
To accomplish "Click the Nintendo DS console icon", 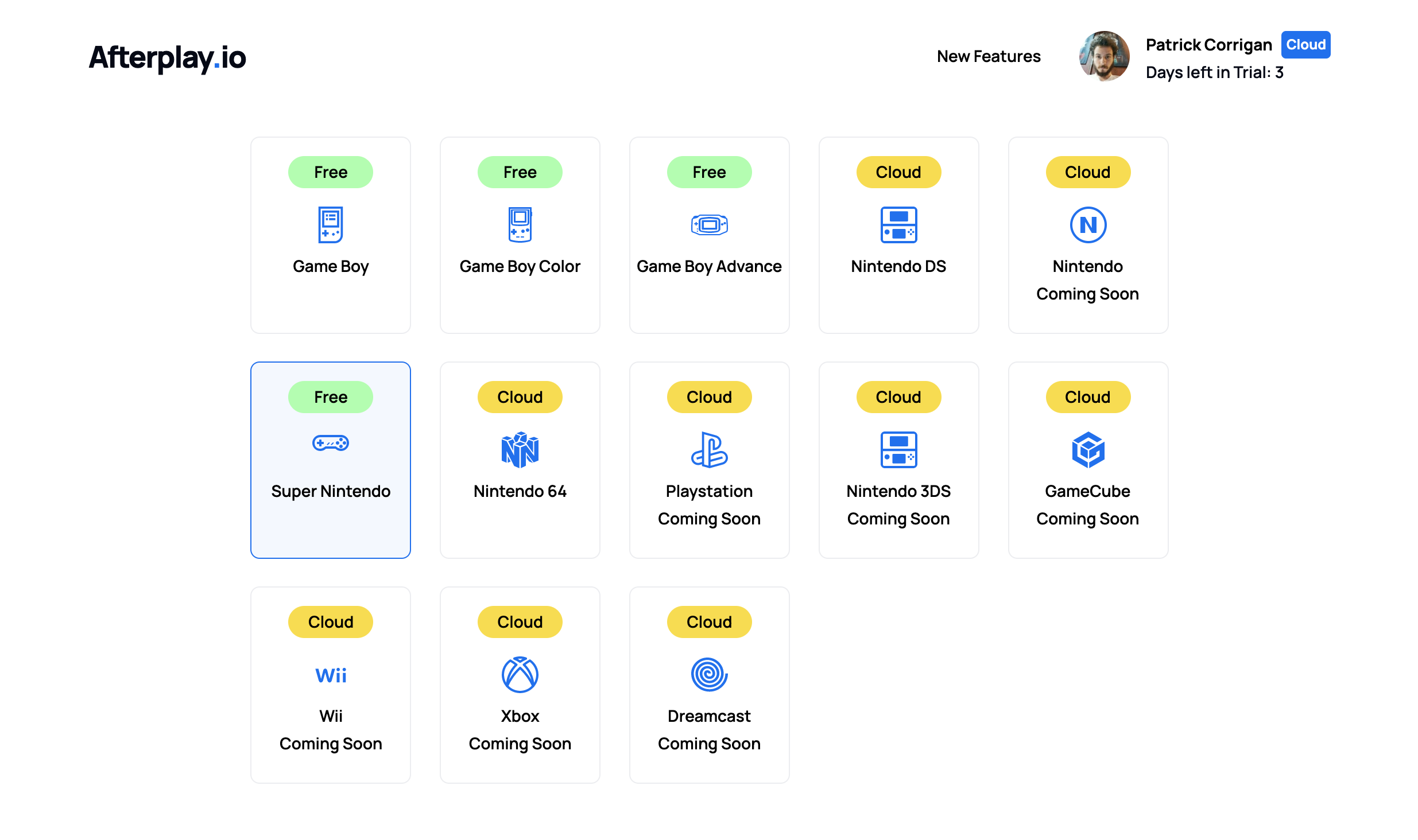I will click(x=898, y=225).
